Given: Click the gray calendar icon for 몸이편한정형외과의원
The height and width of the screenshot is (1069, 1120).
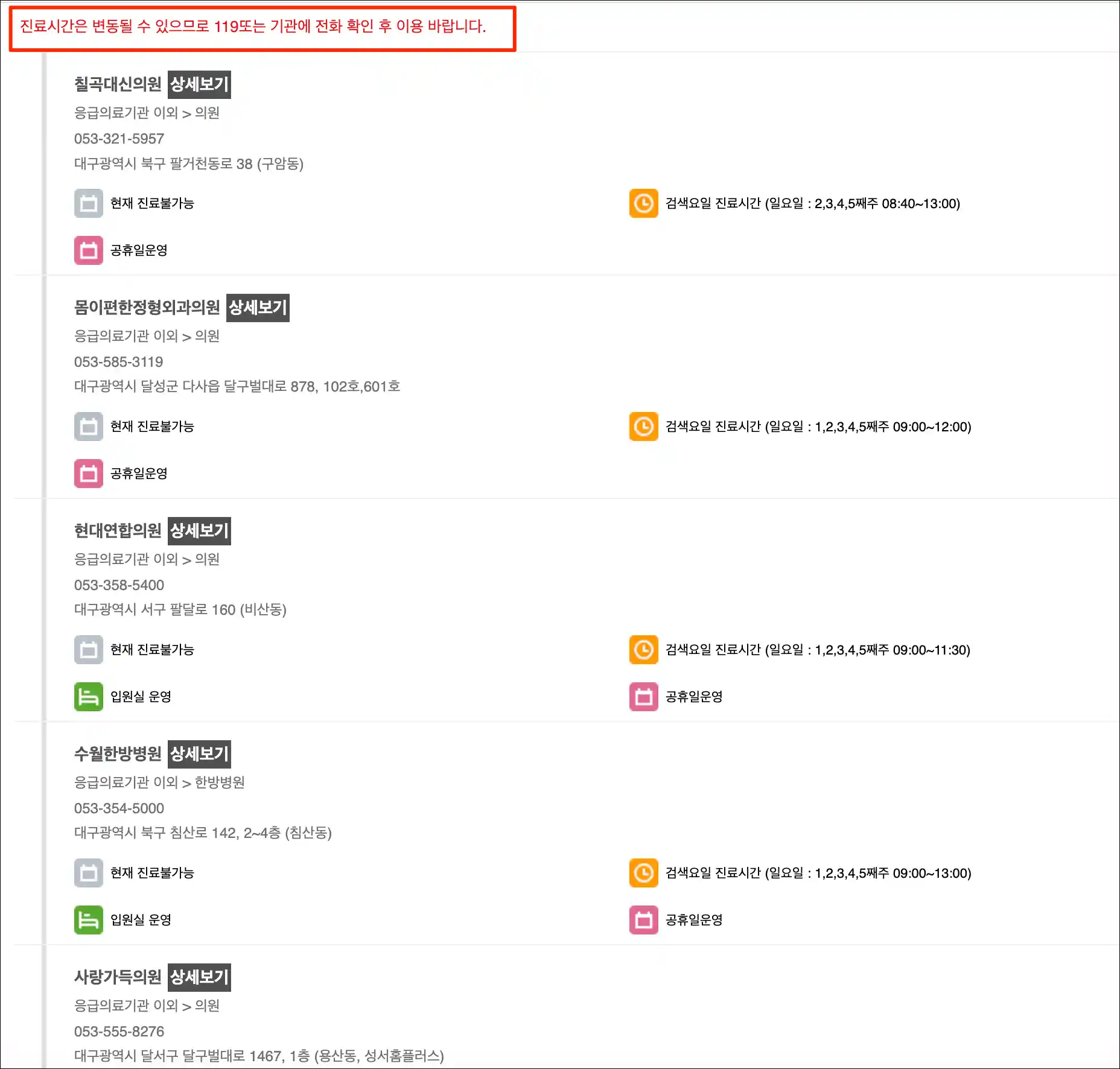Looking at the screenshot, I should click(89, 427).
